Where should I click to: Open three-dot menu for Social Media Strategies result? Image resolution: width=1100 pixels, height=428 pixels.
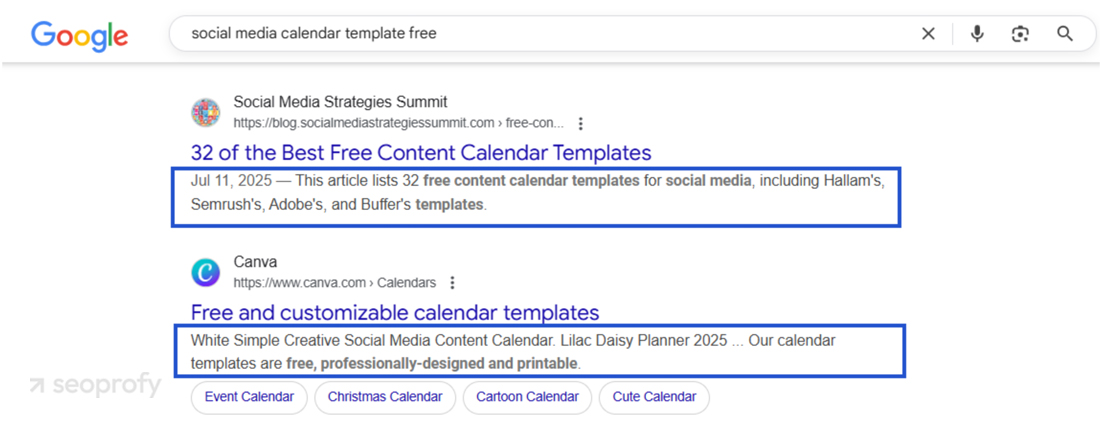[581, 124]
